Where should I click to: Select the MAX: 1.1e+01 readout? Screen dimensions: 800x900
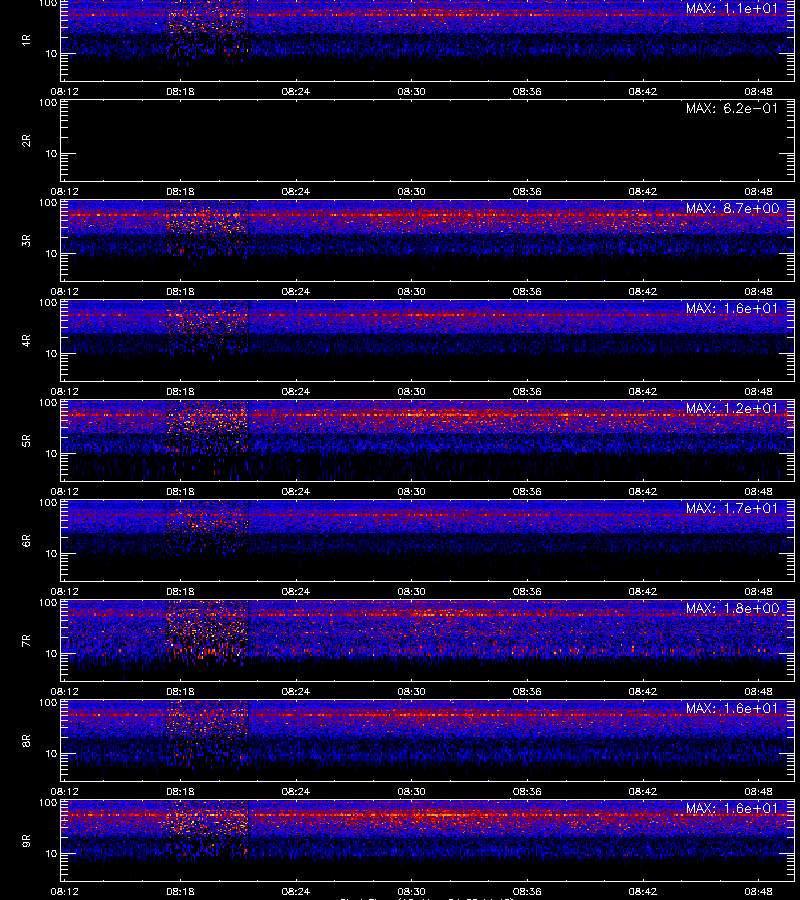pyautogui.click(x=732, y=9)
